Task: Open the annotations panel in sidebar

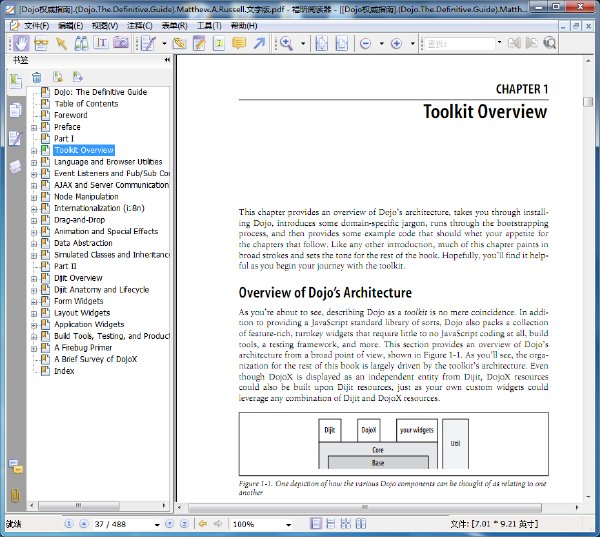Action: point(15,139)
